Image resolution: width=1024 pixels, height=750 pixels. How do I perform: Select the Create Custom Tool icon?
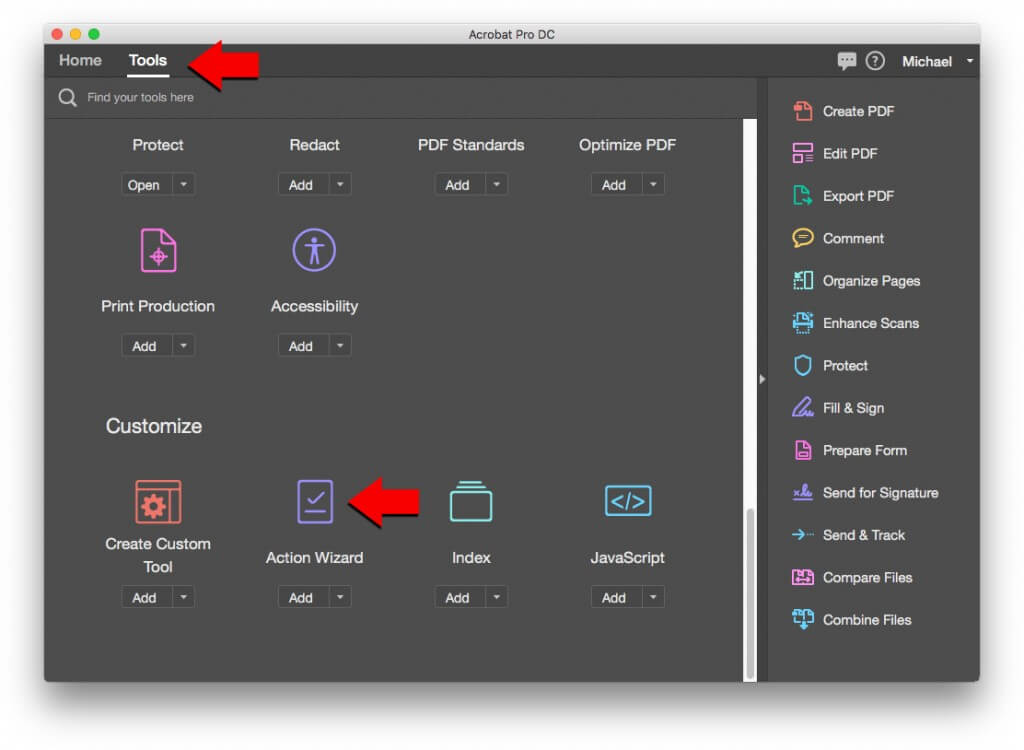point(158,502)
